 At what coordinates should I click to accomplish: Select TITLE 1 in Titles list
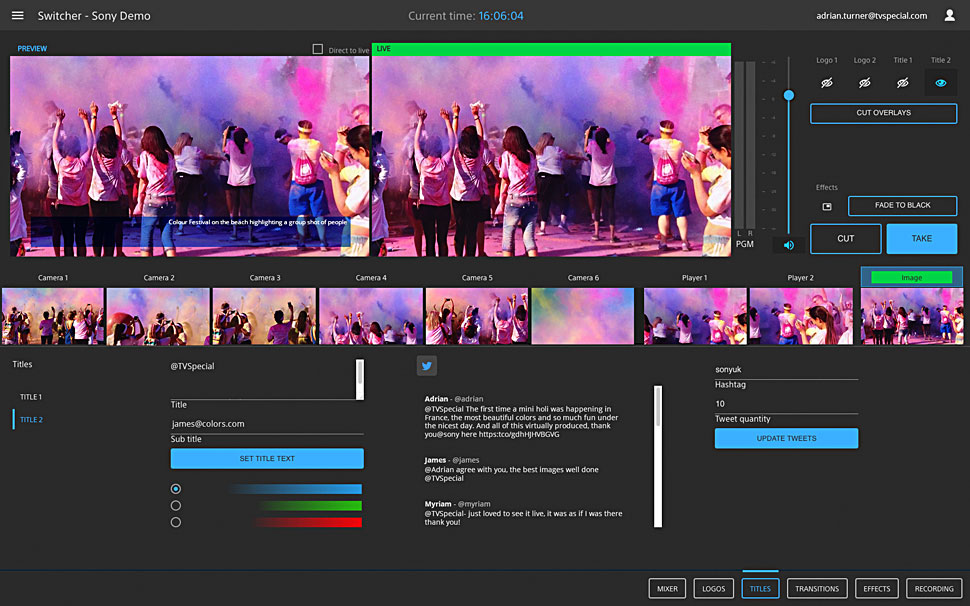[31, 397]
